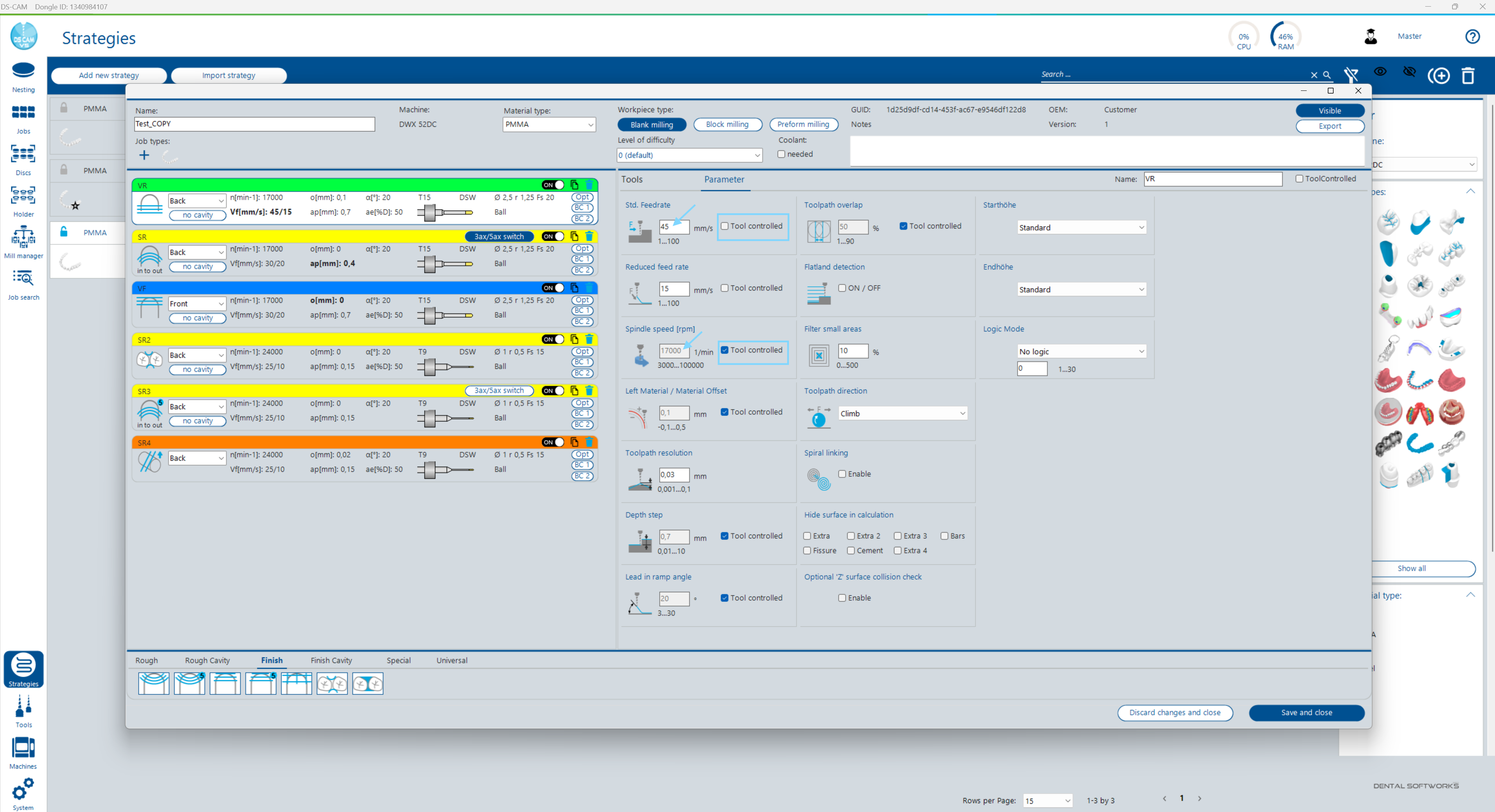
Task: Enable Spiral linking
Action: pos(843,474)
